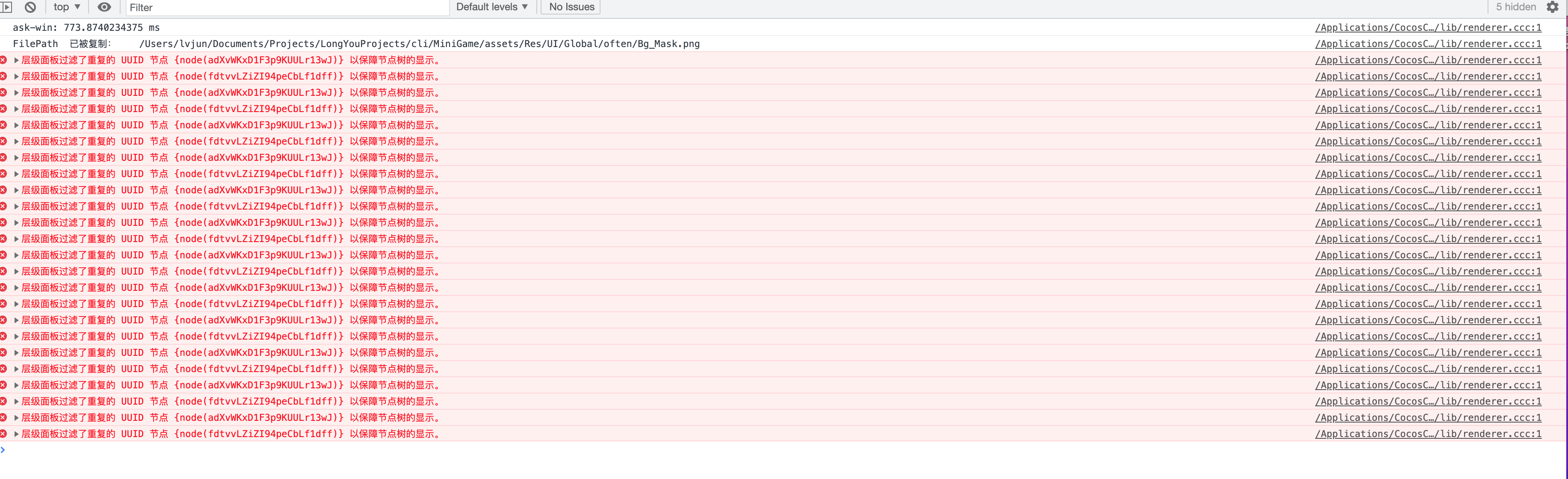The width and height of the screenshot is (1568, 479).
Task: Open renderer.ccc:1 link on the FilePath row
Action: 1428,44
